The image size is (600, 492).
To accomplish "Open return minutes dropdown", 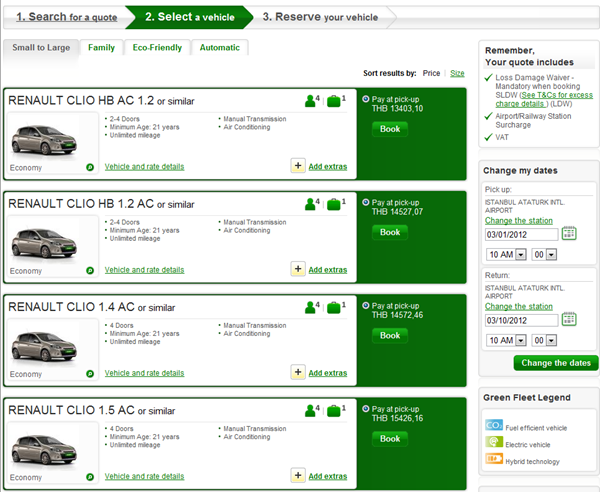I will 544,340.
